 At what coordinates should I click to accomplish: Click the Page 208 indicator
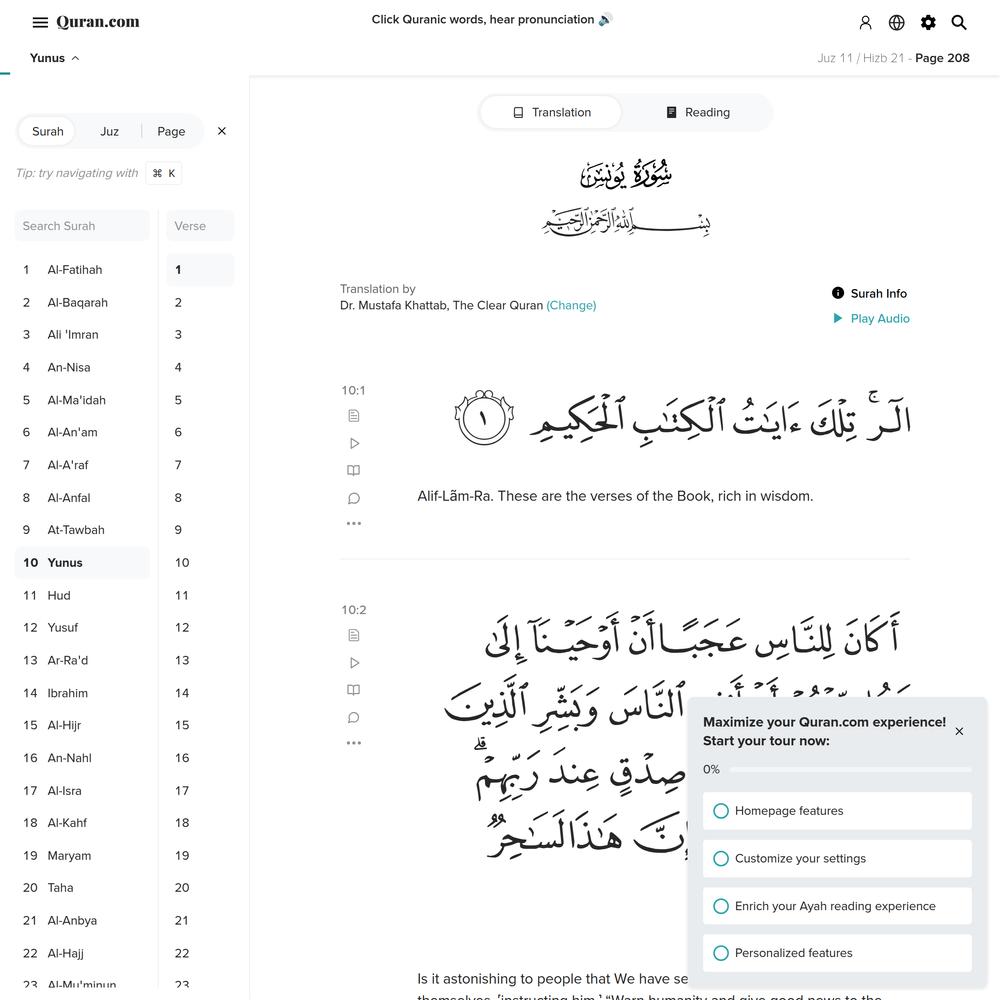[942, 58]
